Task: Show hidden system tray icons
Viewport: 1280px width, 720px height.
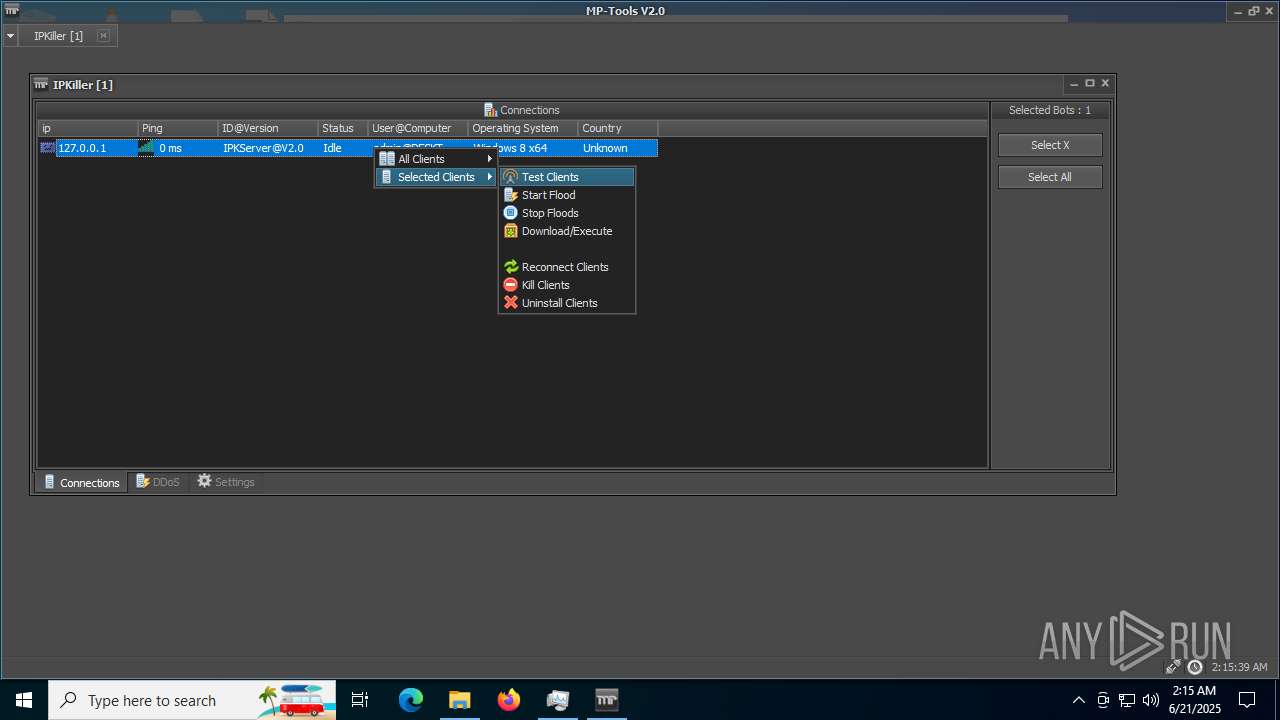Action: coord(1078,700)
